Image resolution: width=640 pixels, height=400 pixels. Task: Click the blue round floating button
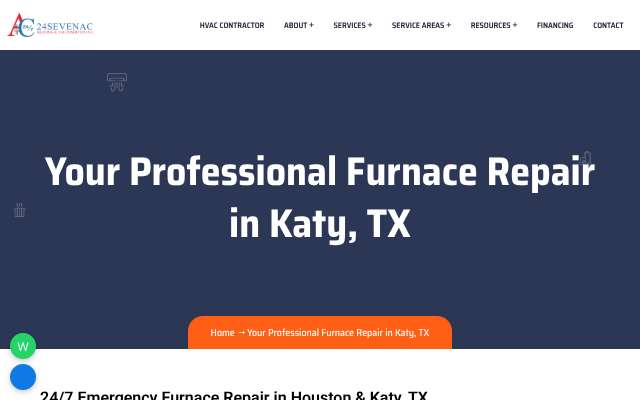pos(23,377)
